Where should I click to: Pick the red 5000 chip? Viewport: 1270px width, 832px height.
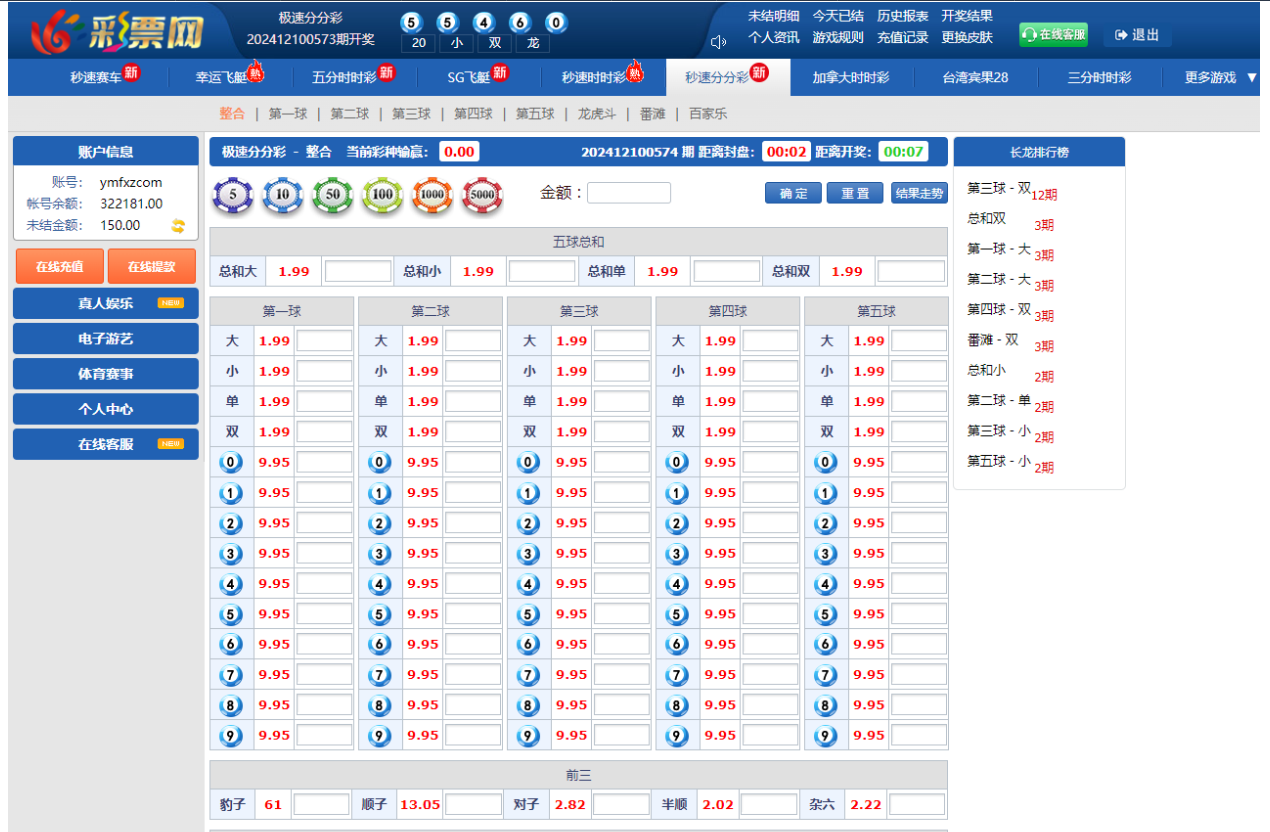pyautogui.click(x=482, y=195)
